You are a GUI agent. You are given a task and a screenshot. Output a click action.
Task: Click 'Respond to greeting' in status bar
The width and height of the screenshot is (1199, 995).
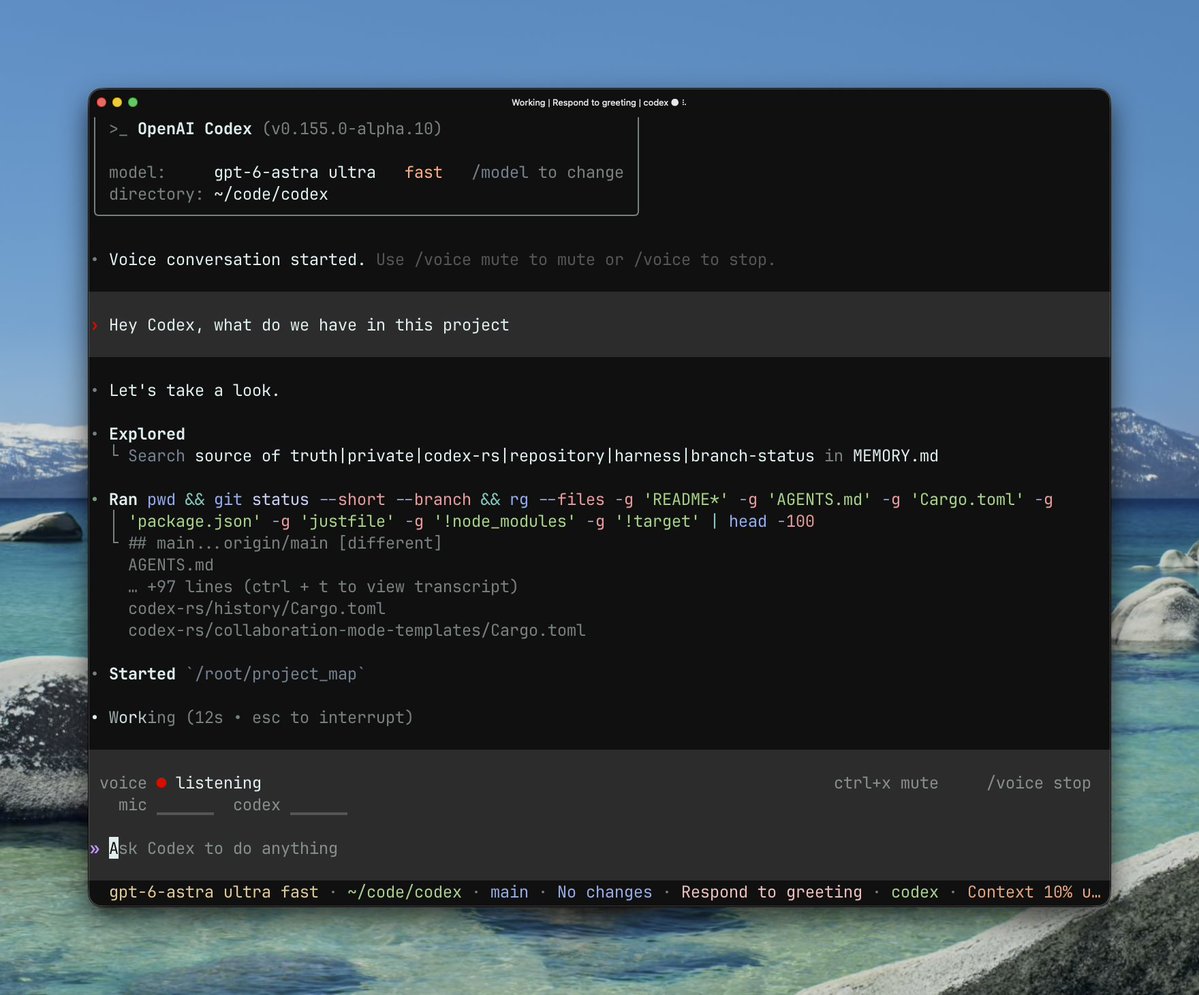[772, 892]
